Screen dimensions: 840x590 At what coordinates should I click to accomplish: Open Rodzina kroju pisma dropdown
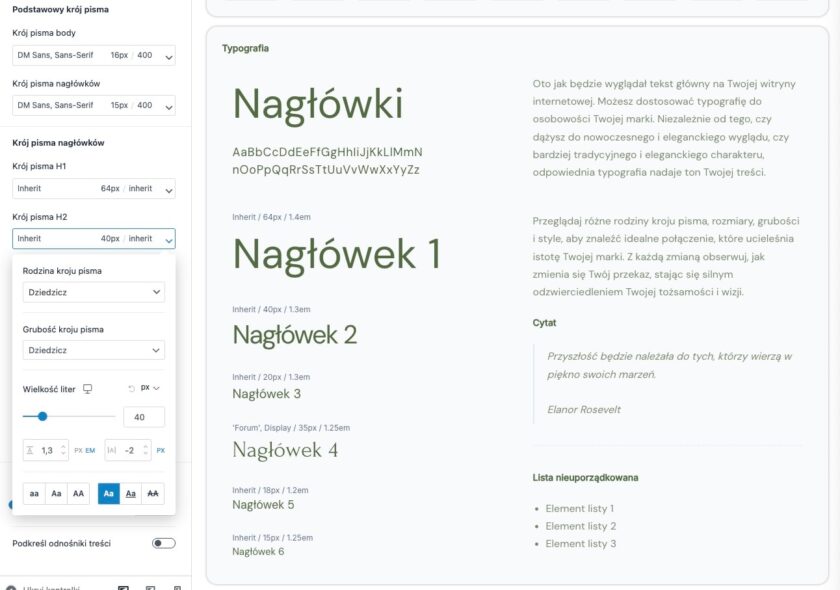93,292
